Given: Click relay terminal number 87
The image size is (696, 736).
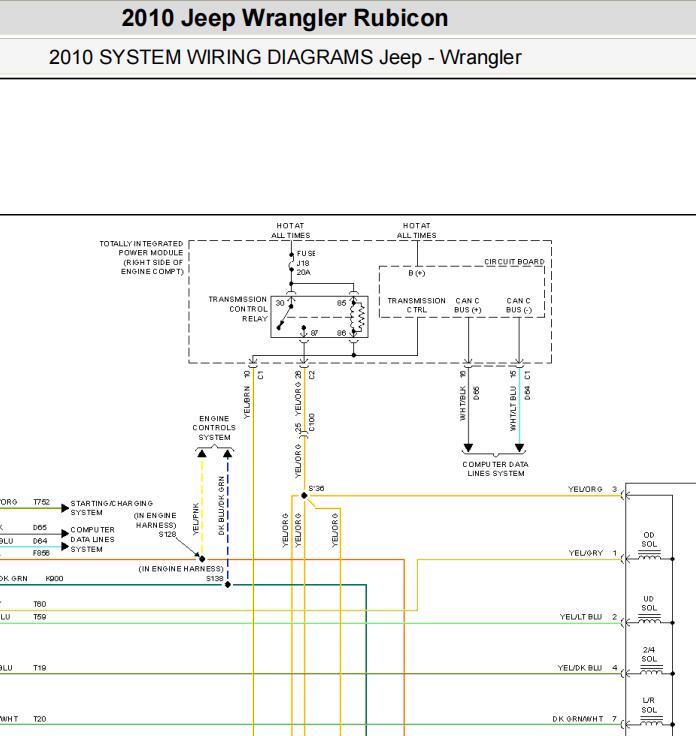Looking at the screenshot, I should point(314,333).
